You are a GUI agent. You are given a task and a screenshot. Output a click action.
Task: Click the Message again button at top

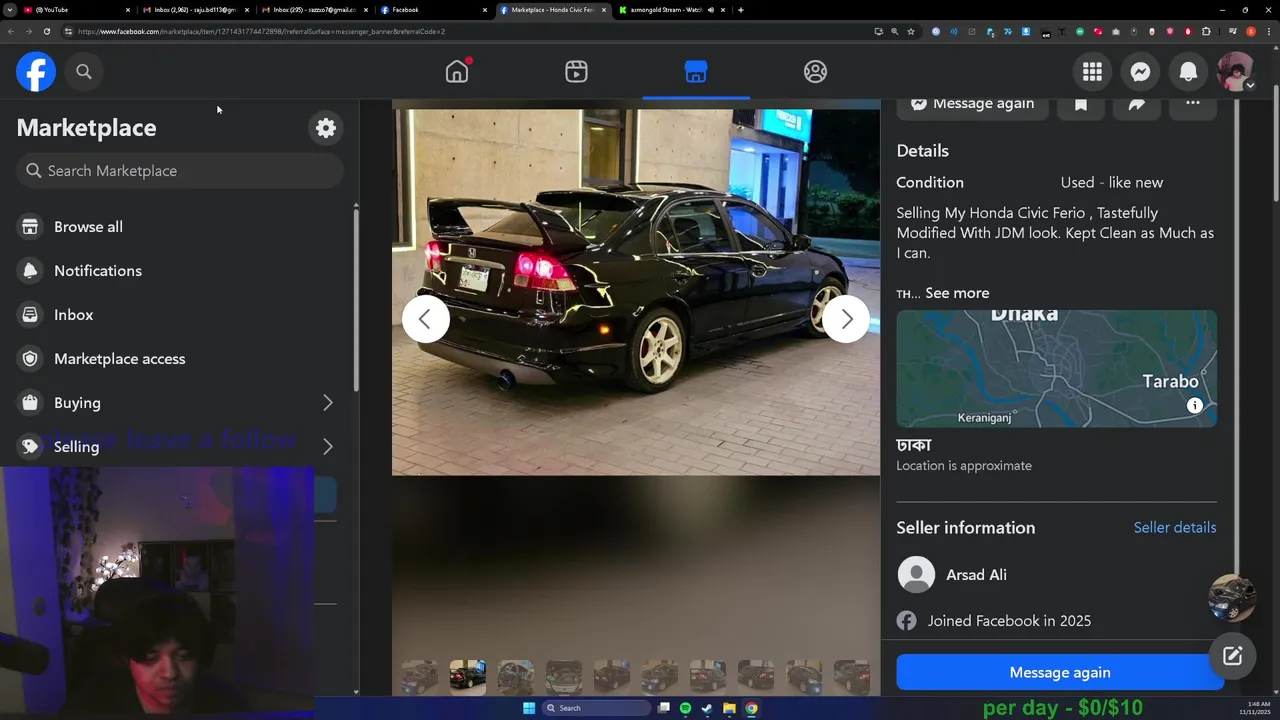point(972,106)
